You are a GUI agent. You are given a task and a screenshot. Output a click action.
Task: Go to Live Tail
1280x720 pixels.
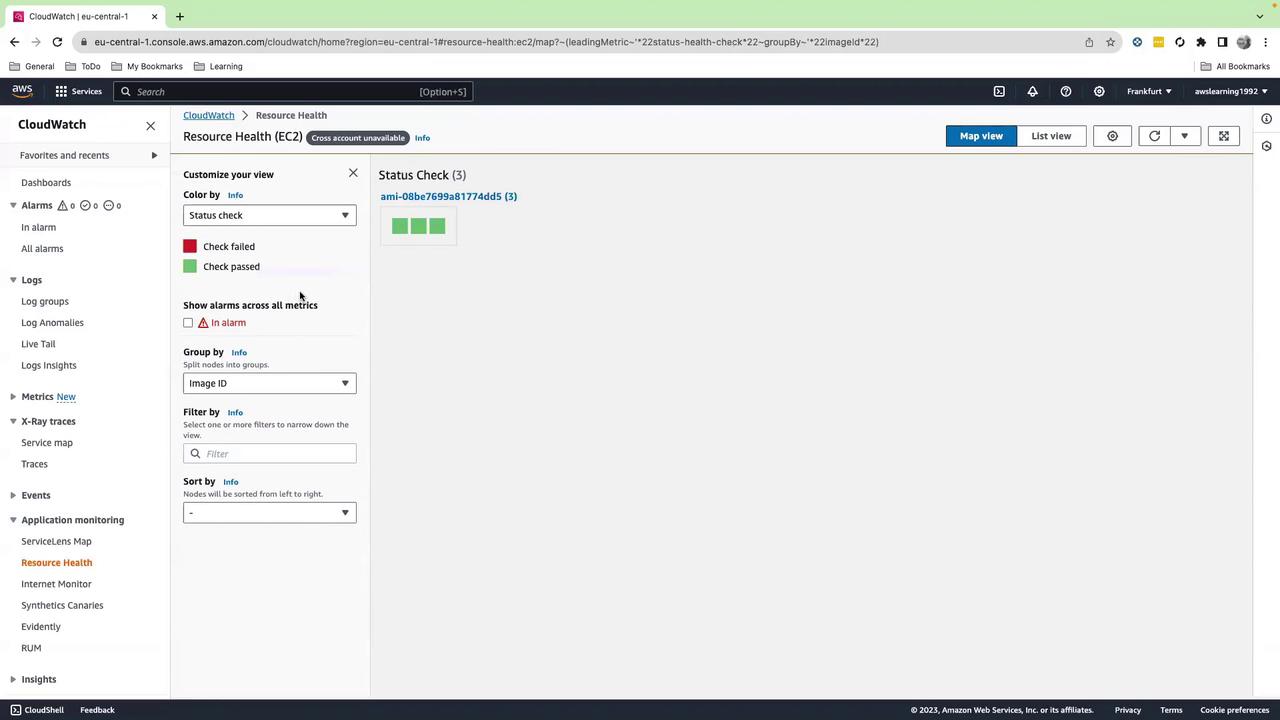pyautogui.click(x=38, y=344)
